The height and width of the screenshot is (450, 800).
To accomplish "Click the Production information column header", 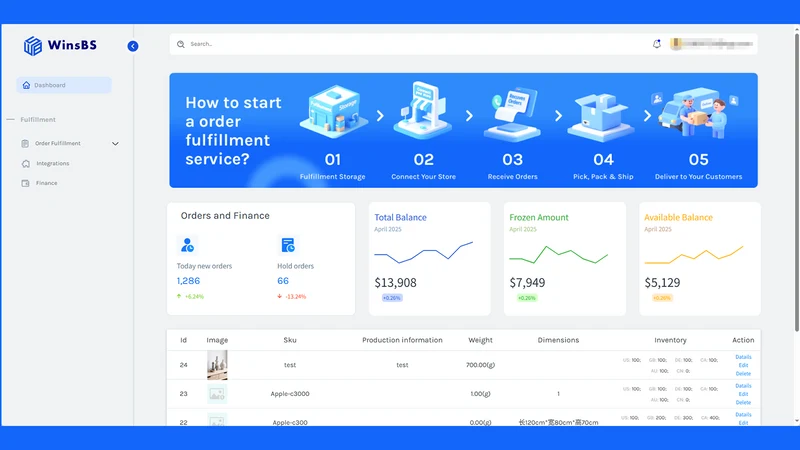I will click(402, 340).
